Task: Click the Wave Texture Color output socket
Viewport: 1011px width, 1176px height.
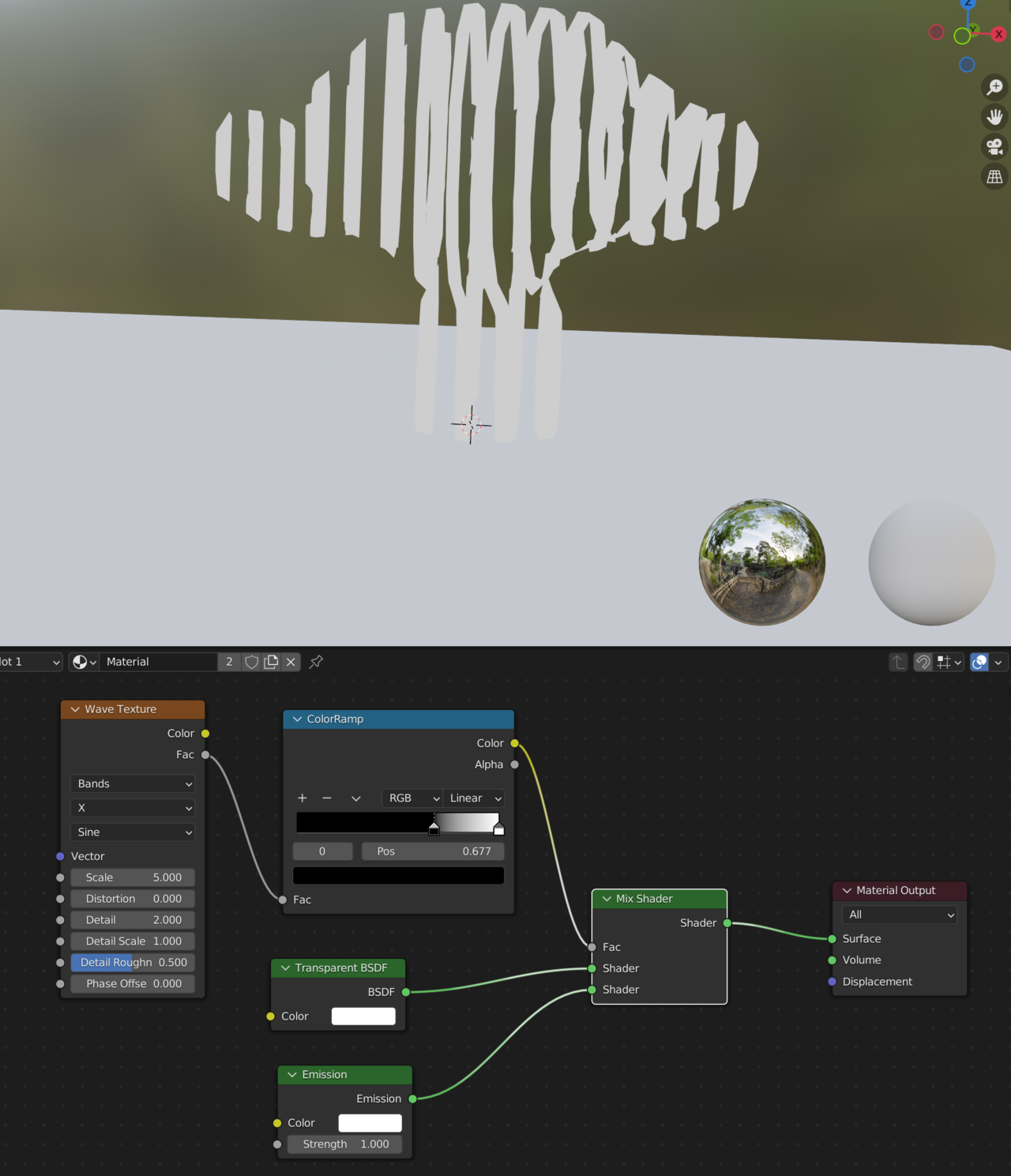Action: [205, 734]
